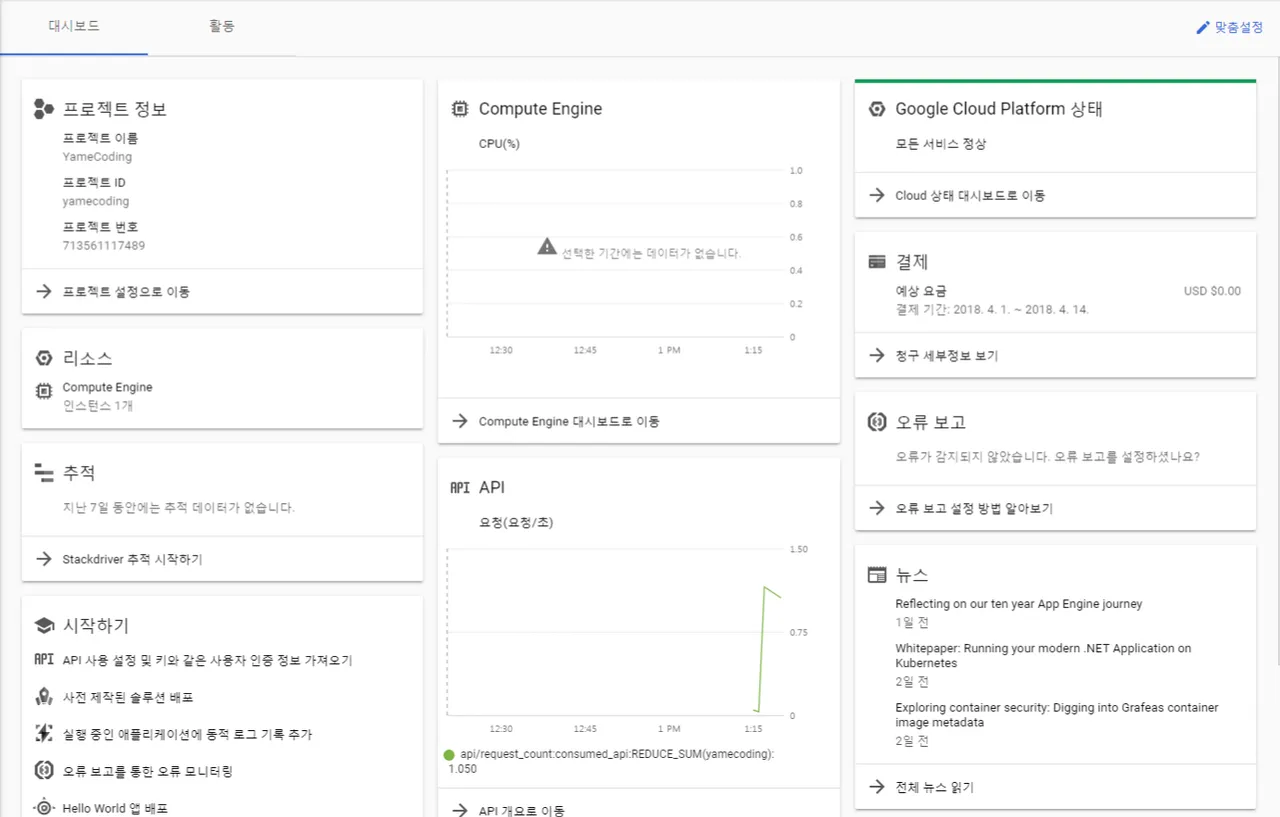The height and width of the screenshot is (817, 1280).
Task: Click arrow icon beside 전체 뉴스 읽기
Action: pyautogui.click(x=877, y=787)
